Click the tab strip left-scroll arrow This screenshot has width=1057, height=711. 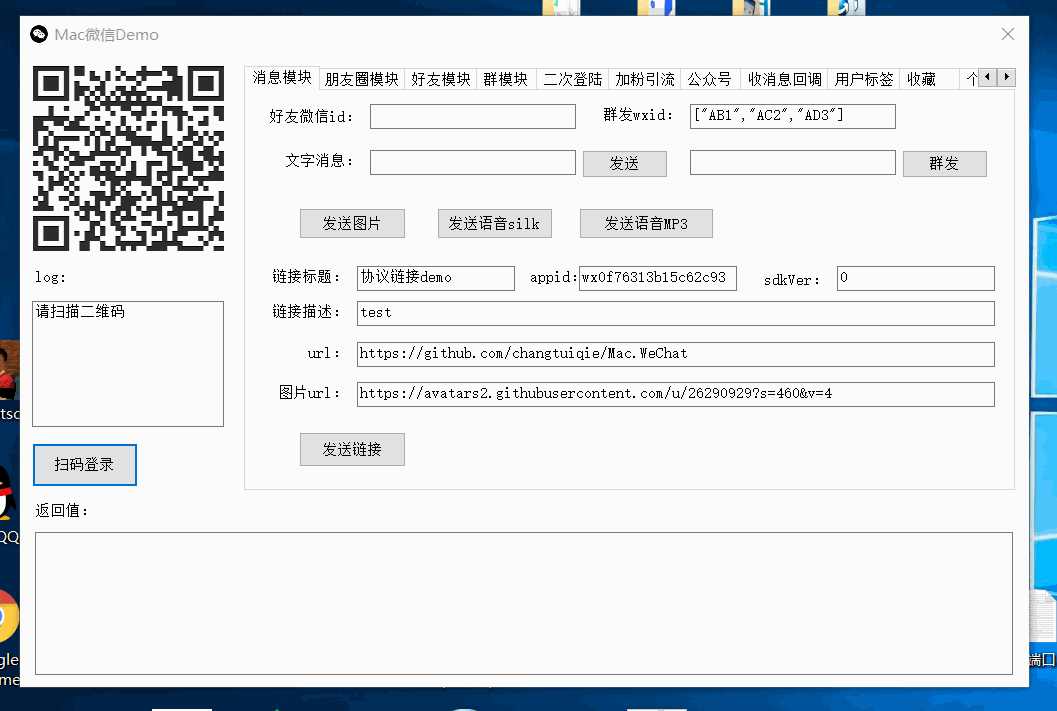[988, 77]
